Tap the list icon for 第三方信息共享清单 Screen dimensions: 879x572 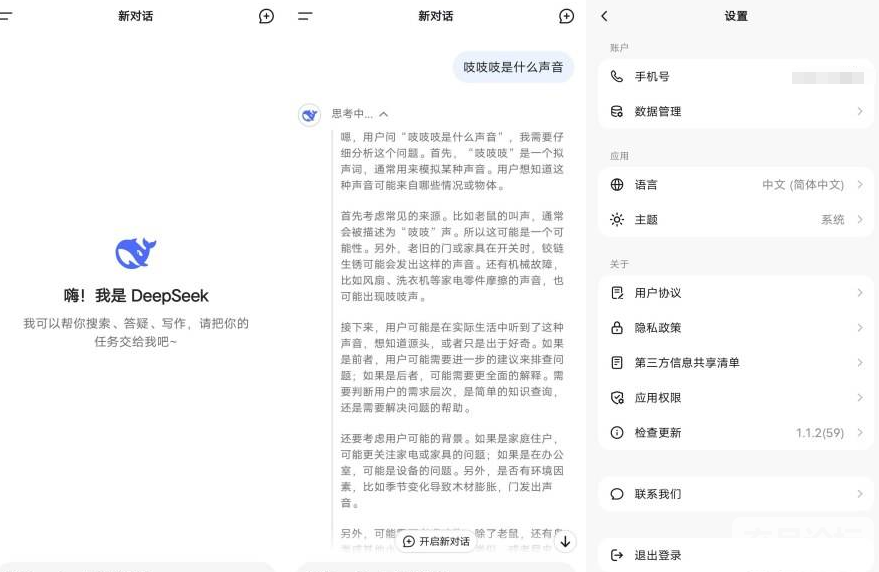tap(617, 362)
